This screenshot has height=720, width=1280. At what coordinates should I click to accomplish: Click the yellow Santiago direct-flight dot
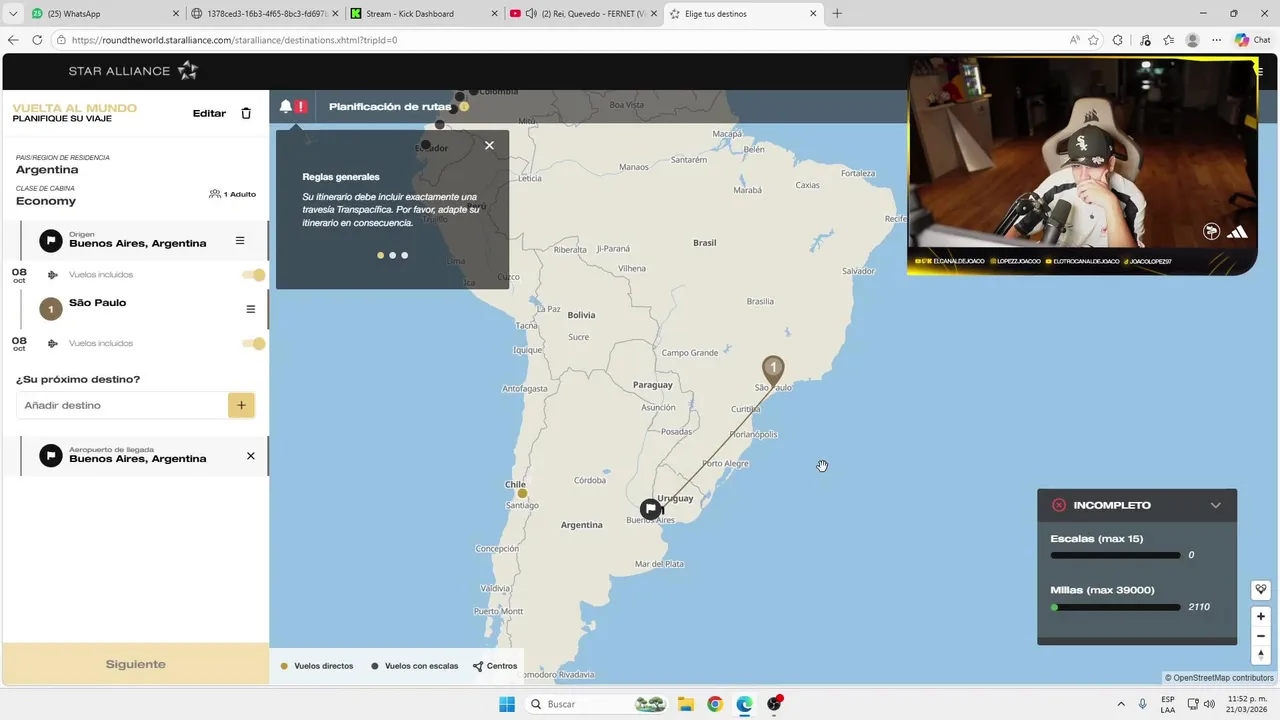coord(522,493)
